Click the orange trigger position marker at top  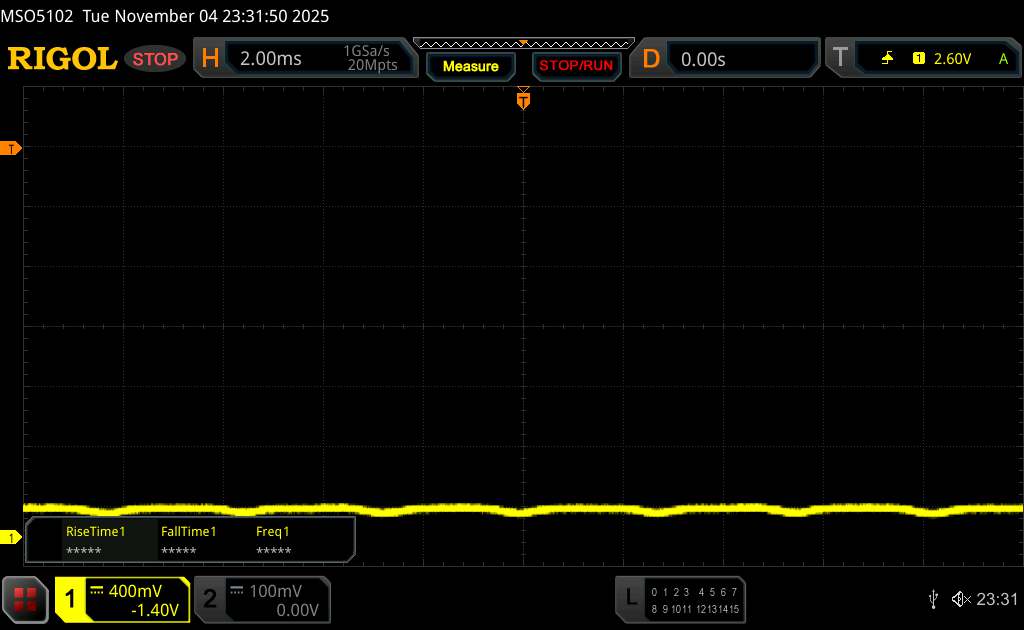tap(522, 99)
